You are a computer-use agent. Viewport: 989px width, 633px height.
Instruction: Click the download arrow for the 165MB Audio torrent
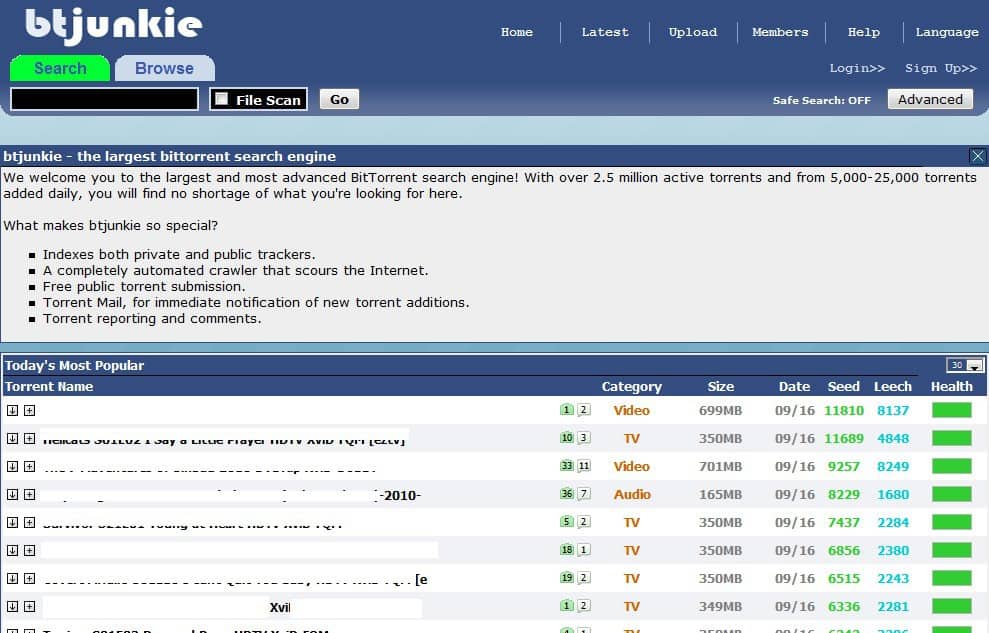[12, 494]
